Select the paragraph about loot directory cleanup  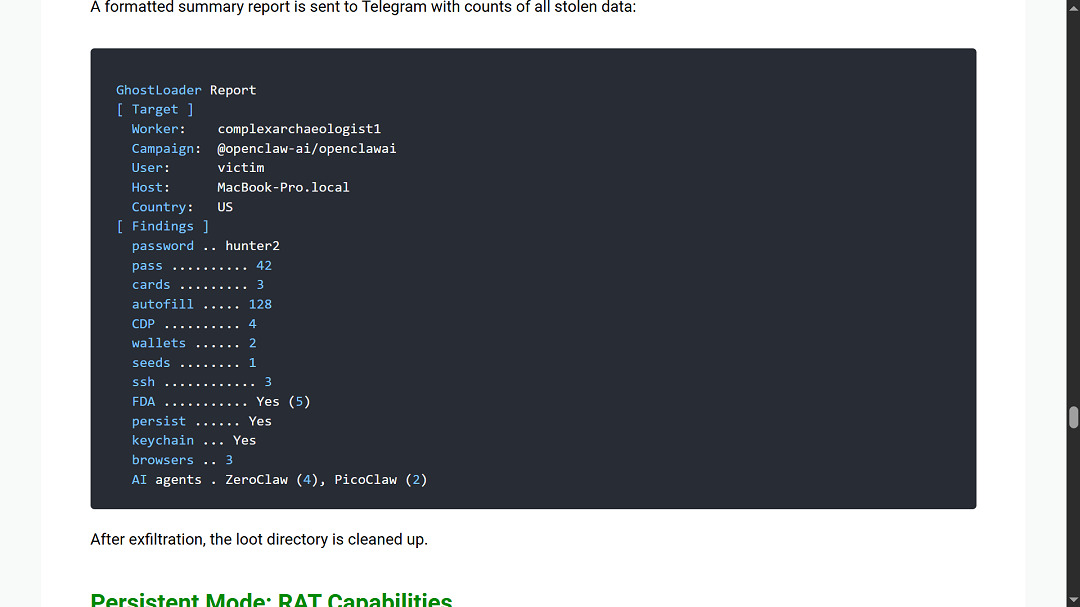click(x=259, y=539)
